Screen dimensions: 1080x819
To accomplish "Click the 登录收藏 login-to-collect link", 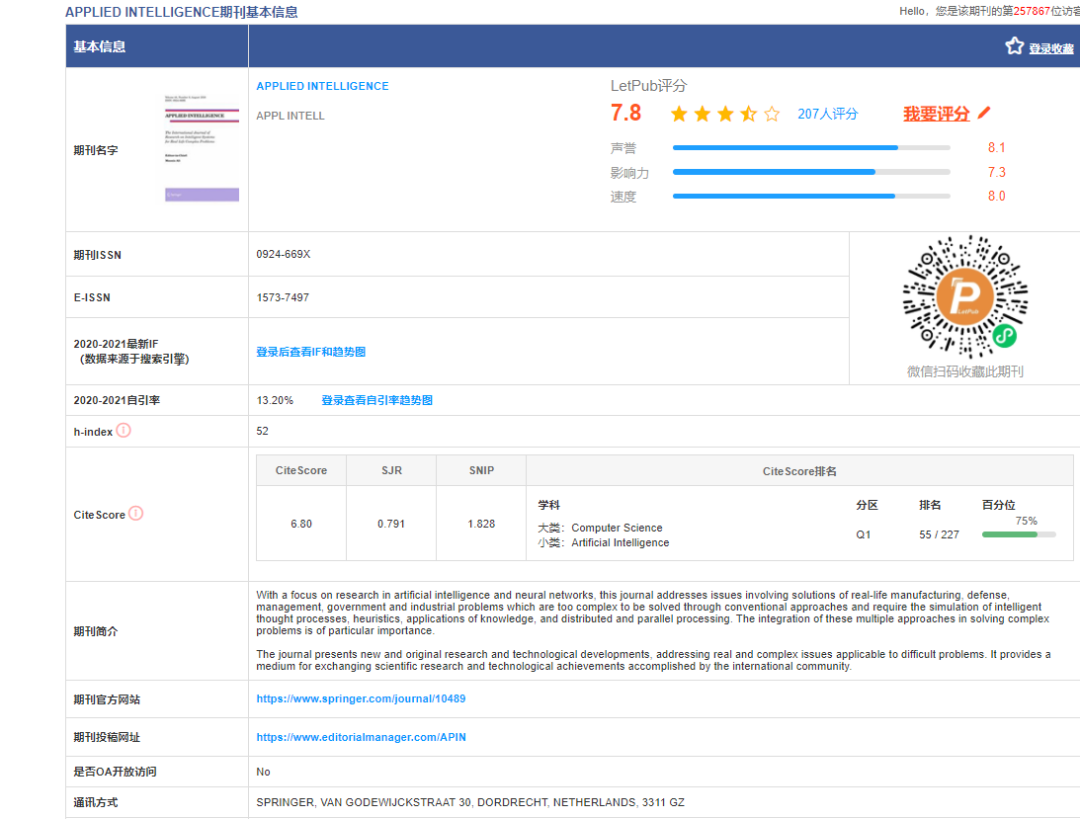I will tap(1051, 49).
